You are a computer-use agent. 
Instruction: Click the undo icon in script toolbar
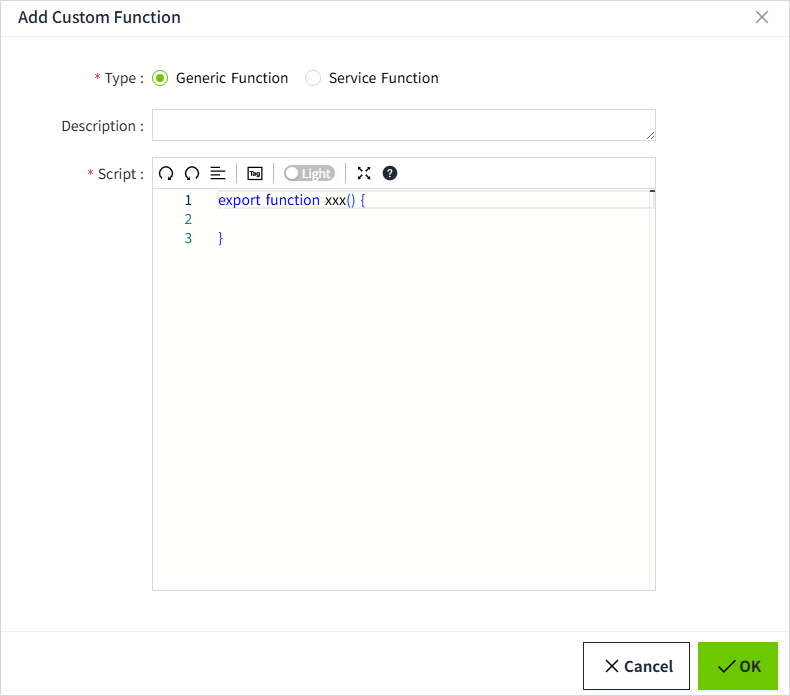(x=166, y=173)
